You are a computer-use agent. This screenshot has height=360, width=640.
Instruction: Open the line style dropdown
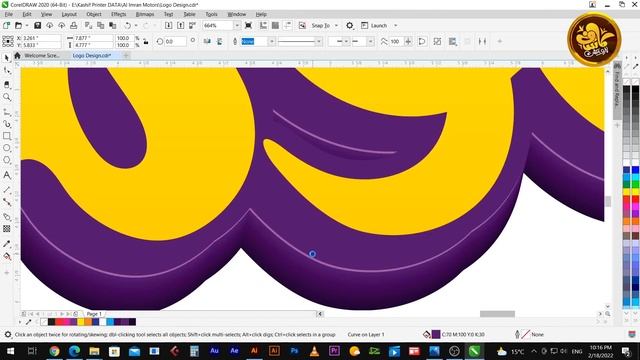(319, 41)
